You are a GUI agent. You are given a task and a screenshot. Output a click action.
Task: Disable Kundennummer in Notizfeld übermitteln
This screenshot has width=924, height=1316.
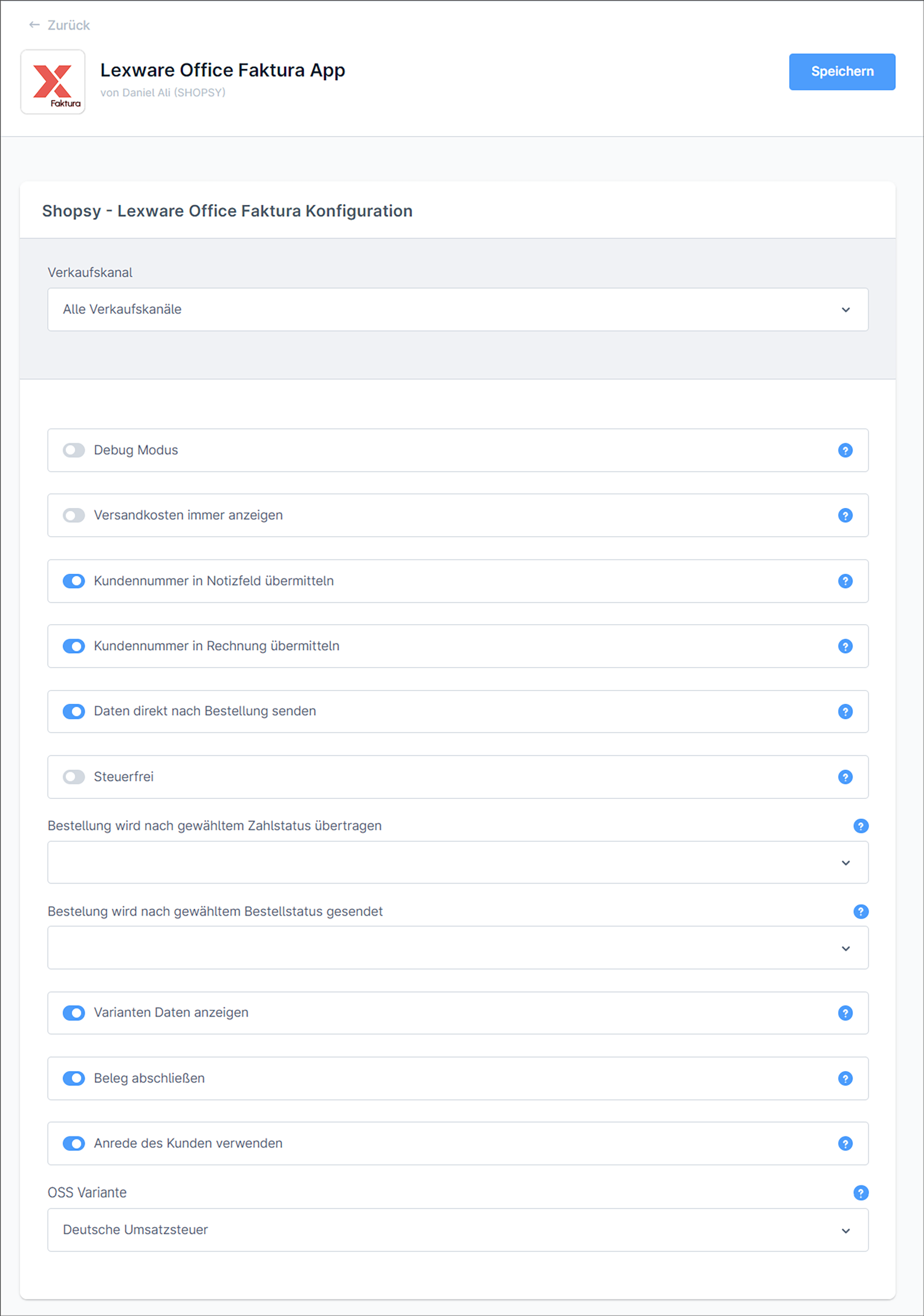(x=74, y=581)
